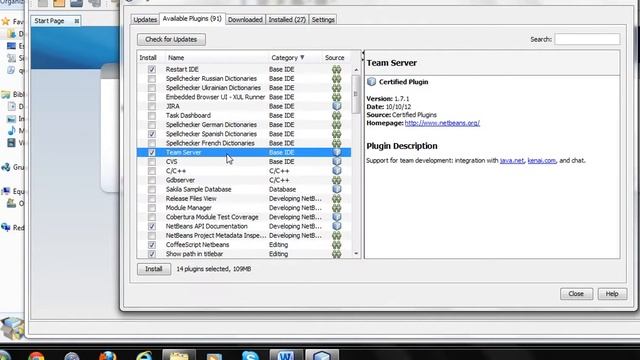Viewport: 640px width, 360px height.
Task: Click the source icon in the Team Server row
Action: [336, 152]
